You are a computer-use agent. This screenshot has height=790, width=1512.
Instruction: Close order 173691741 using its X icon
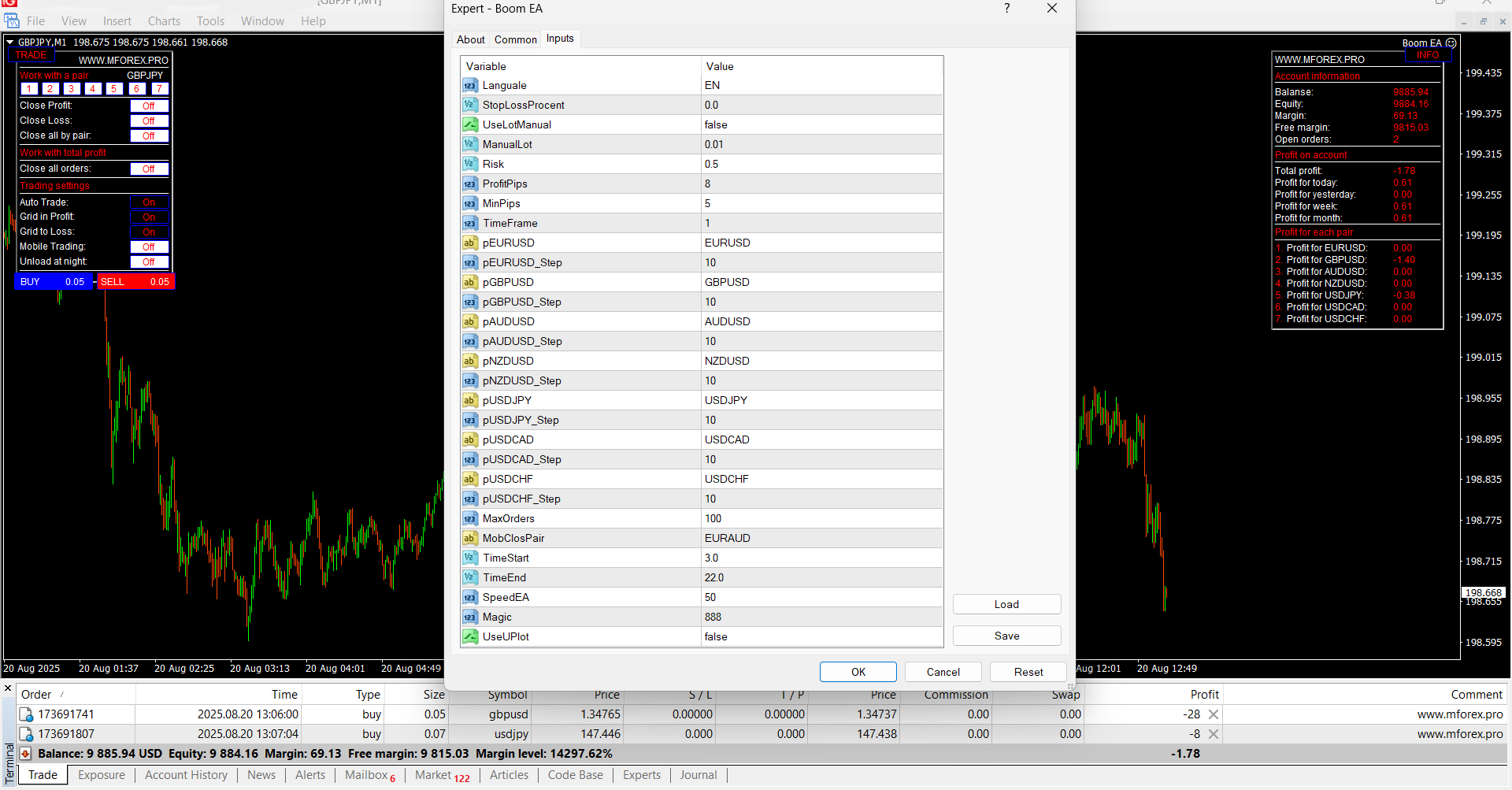[x=1214, y=714]
